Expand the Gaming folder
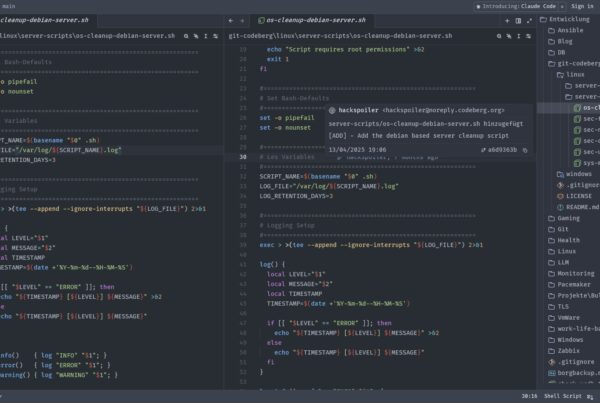This screenshot has height=403, width=600. click(x=568, y=218)
